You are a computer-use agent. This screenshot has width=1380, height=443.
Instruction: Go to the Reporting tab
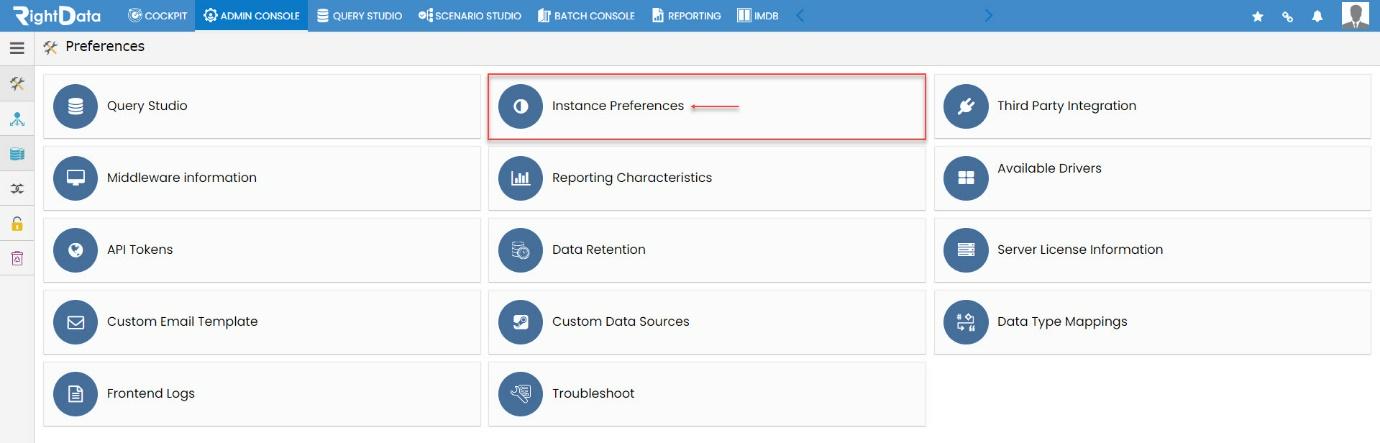pos(686,16)
